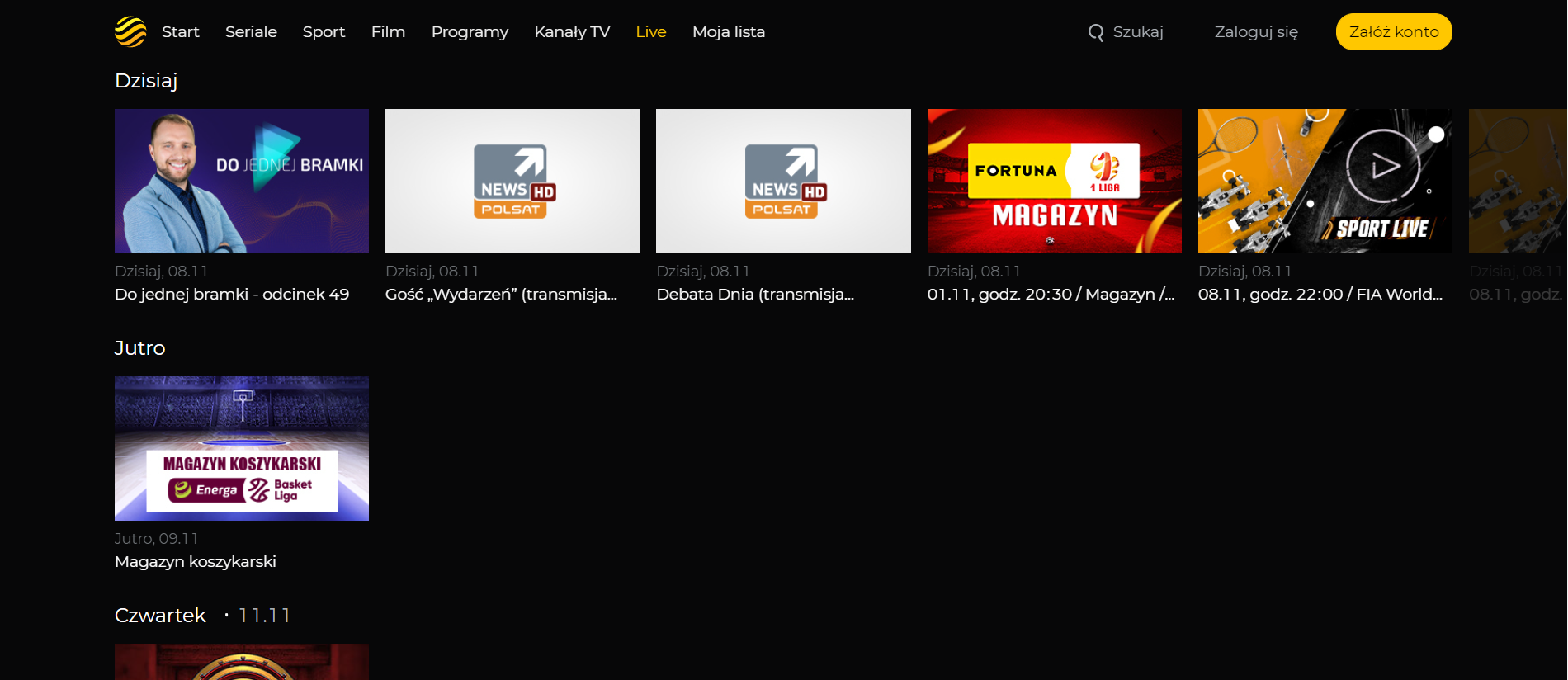Open the Start menu item

click(x=181, y=32)
